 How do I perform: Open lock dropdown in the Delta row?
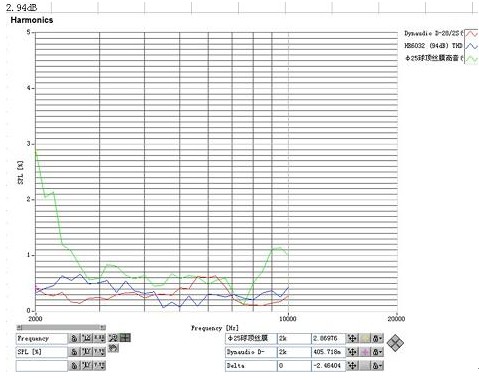coord(377,366)
